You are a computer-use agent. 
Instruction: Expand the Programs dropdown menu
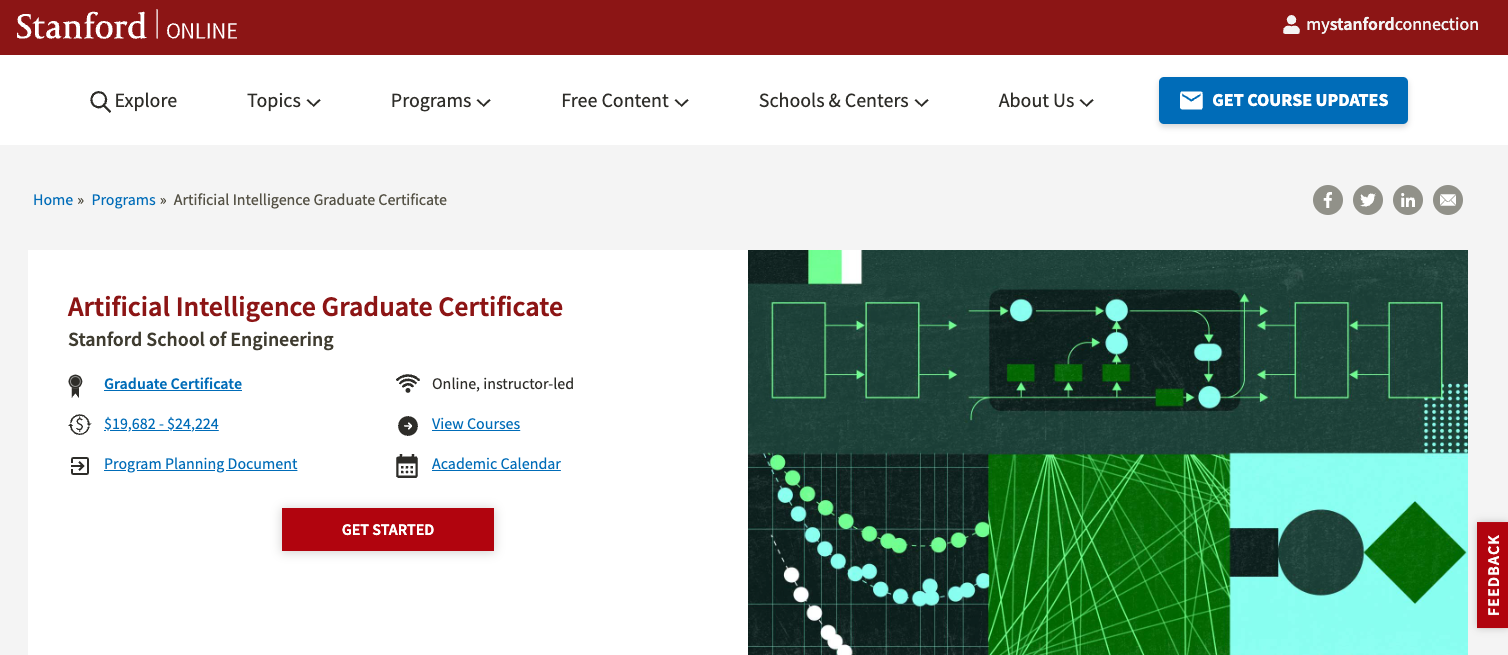coord(441,100)
